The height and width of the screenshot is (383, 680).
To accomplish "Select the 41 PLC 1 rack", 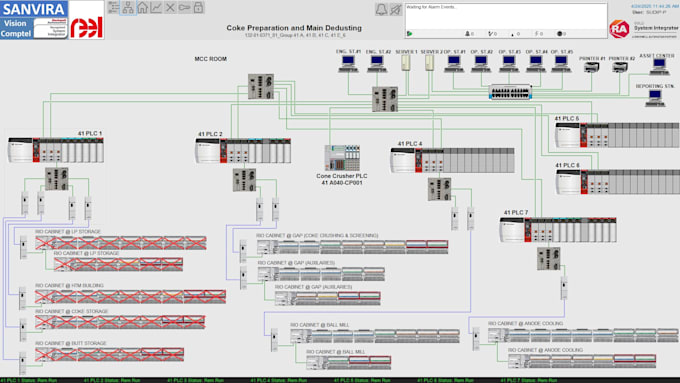I will (56, 150).
